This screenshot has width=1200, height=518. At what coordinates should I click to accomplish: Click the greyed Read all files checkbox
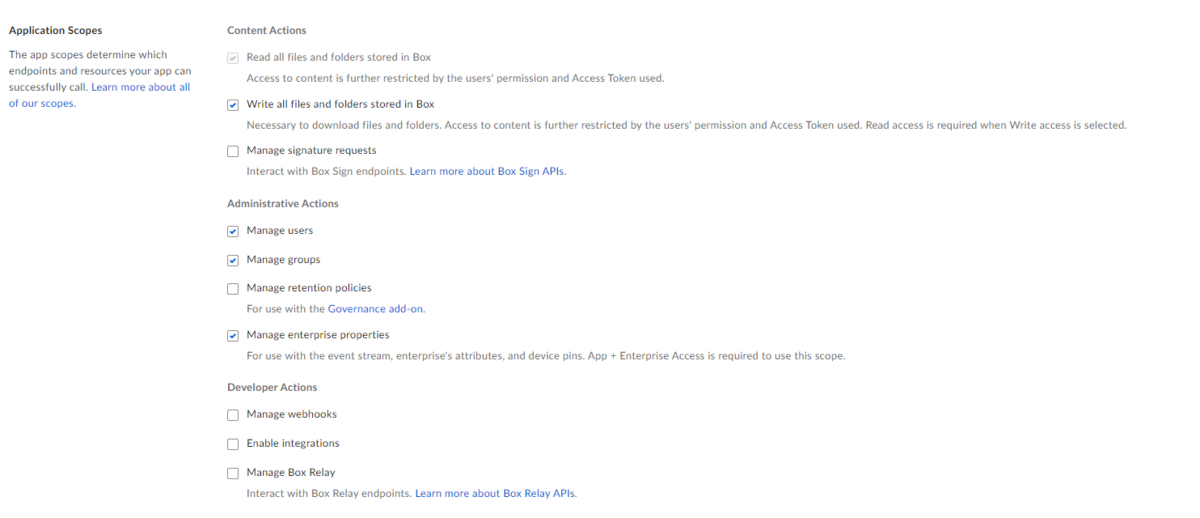[x=233, y=58]
